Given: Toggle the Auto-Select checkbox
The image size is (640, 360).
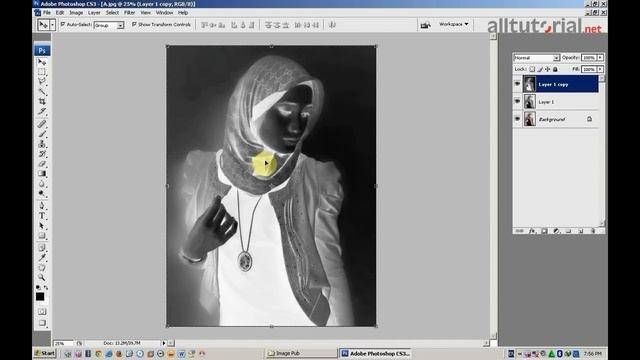Looking at the screenshot, I should pyautogui.click(x=63, y=24).
